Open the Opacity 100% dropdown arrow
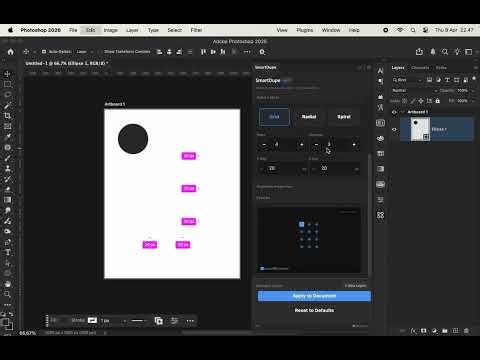Image resolution: width=480 pixels, height=360 pixels. click(473, 91)
